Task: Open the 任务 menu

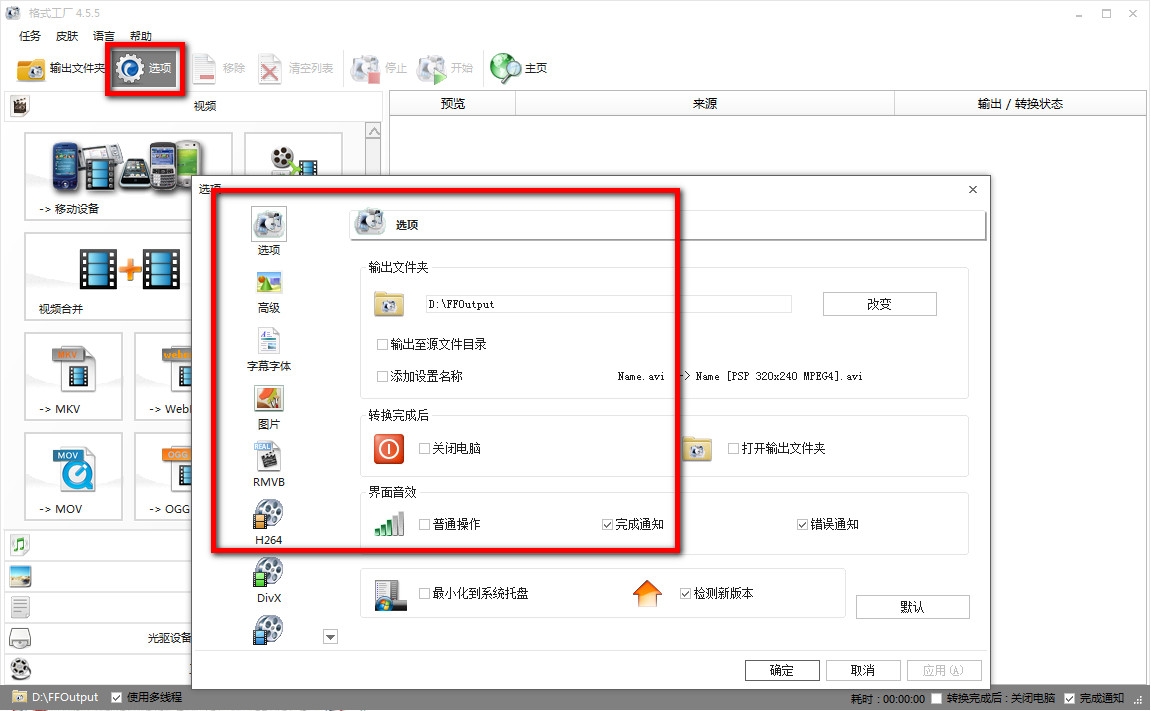Action: [30, 36]
